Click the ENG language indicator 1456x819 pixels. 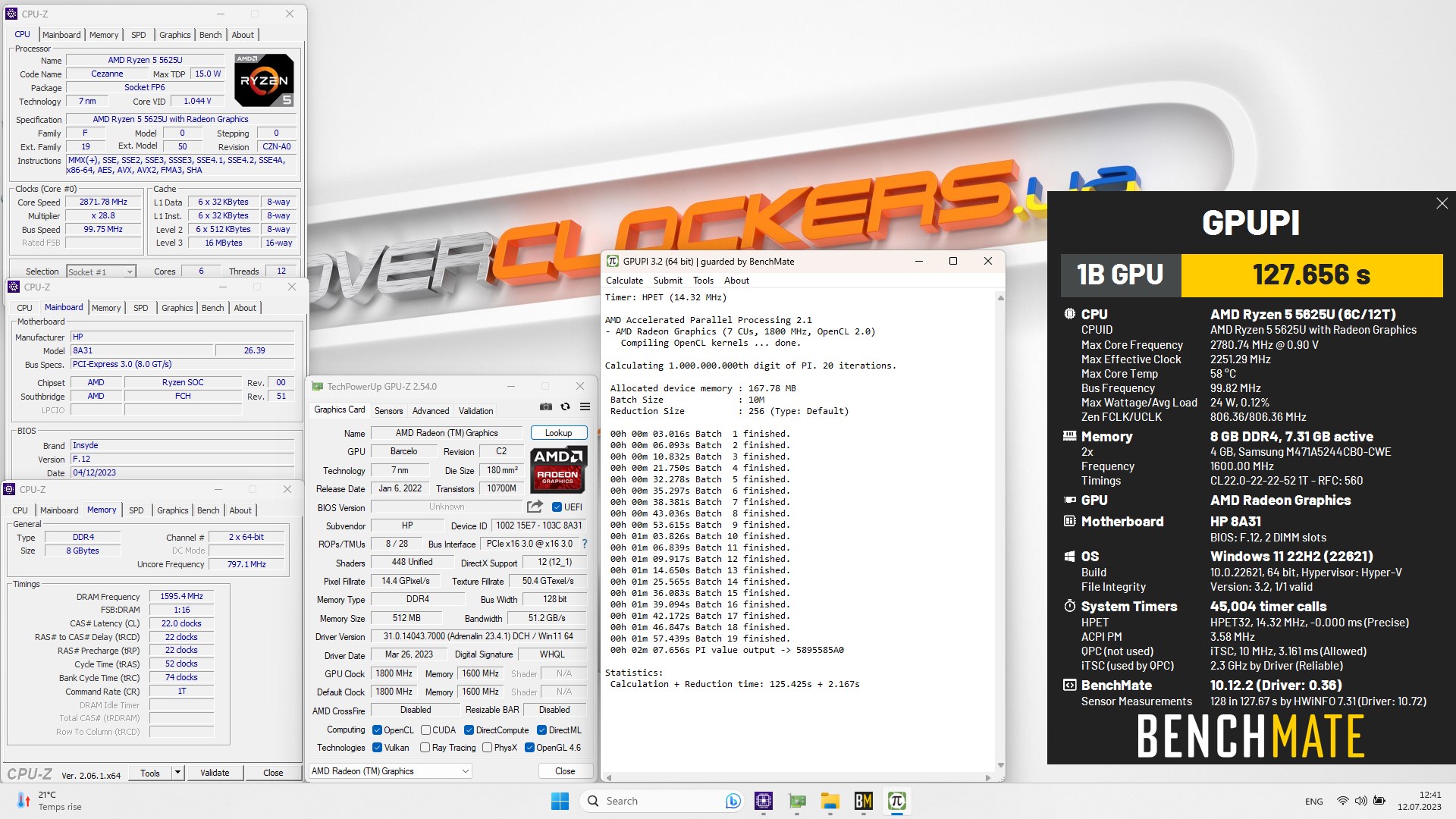coord(1314,802)
